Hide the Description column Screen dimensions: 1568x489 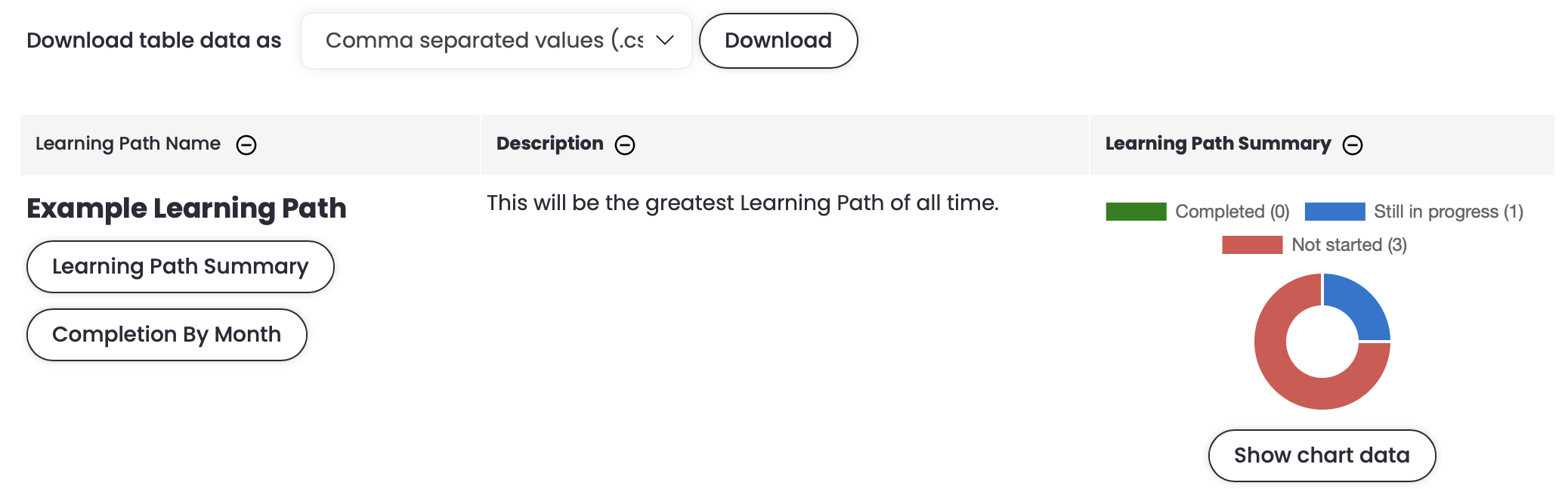(x=625, y=145)
